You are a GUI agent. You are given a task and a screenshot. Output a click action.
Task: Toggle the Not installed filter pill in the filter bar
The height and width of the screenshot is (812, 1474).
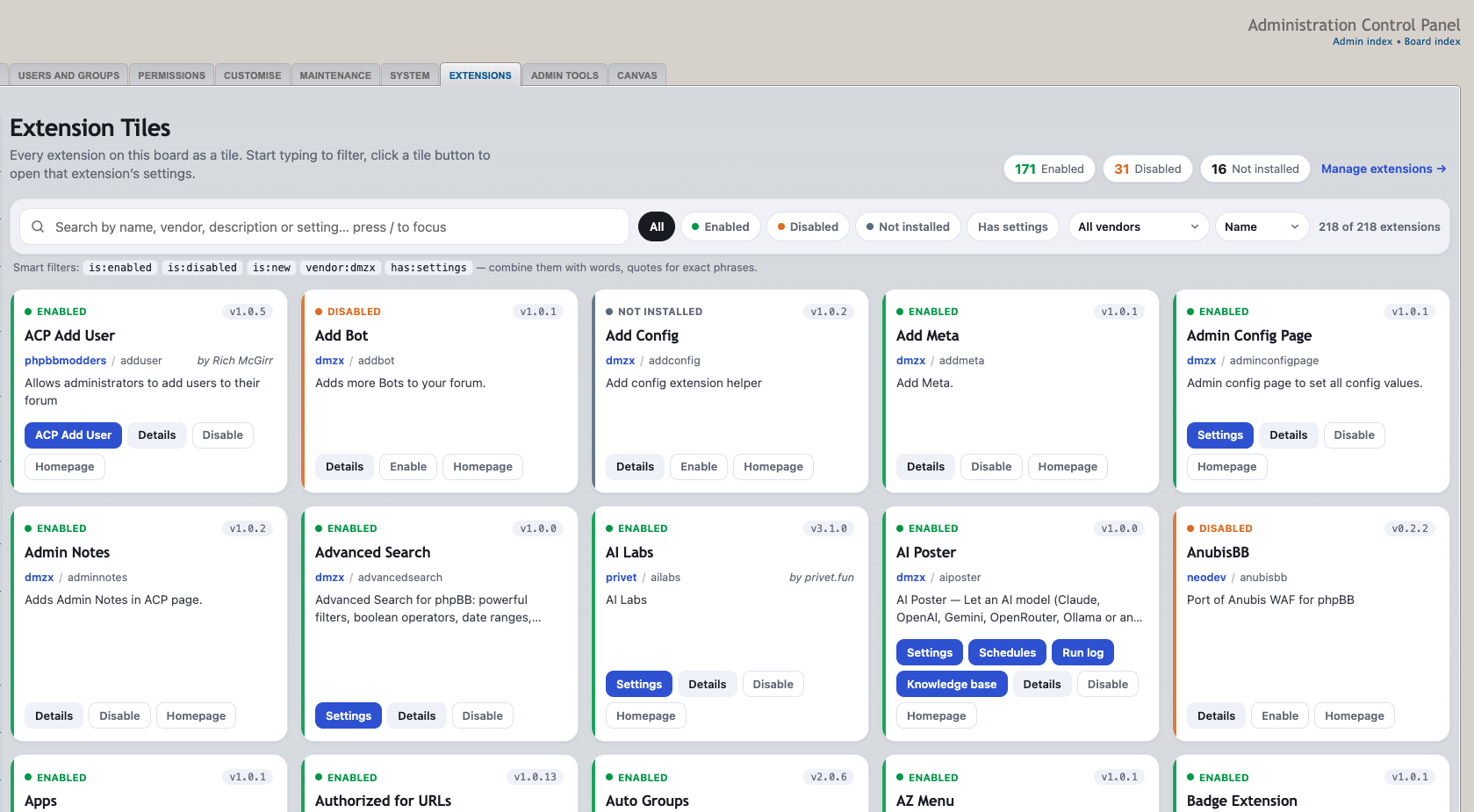click(x=909, y=226)
